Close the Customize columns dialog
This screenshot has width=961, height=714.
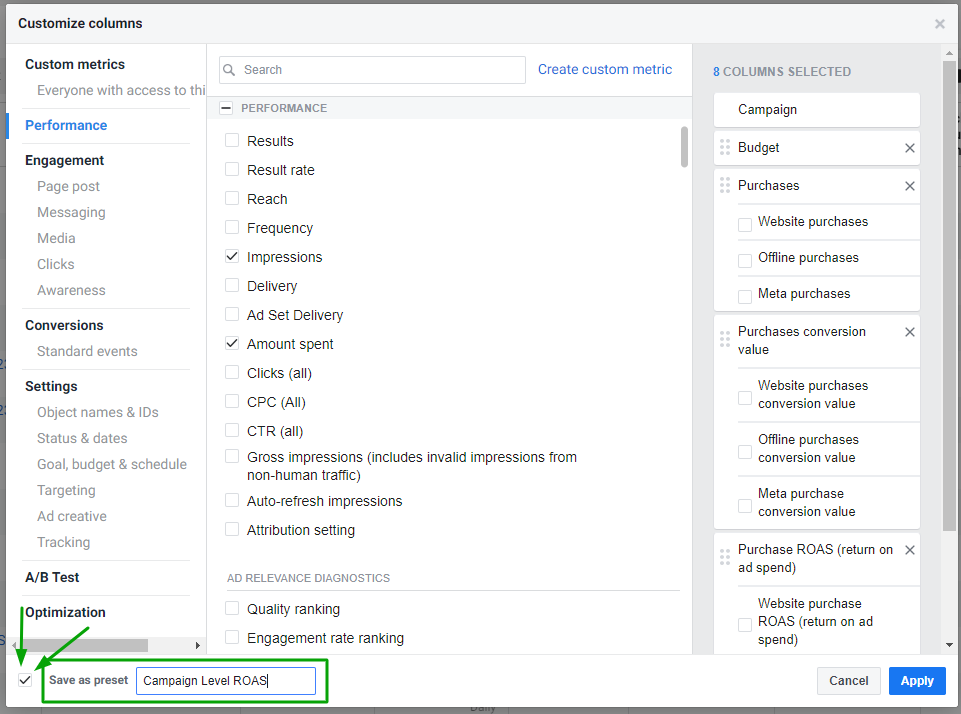[939, 24]
